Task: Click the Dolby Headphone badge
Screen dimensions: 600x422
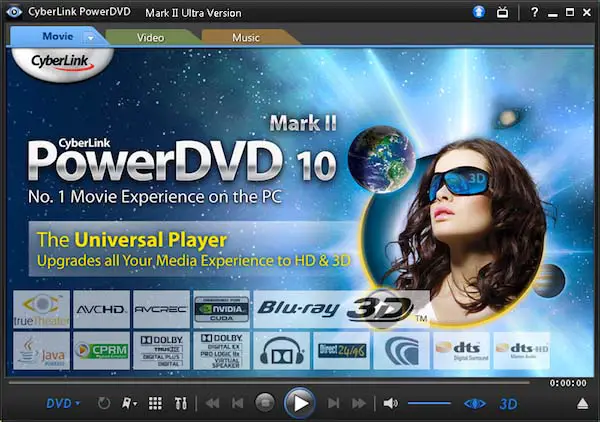Action: click(282, 350)
